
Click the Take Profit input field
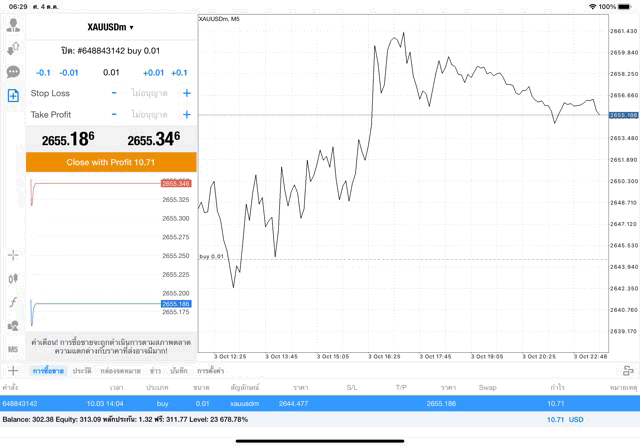(149, 115)
